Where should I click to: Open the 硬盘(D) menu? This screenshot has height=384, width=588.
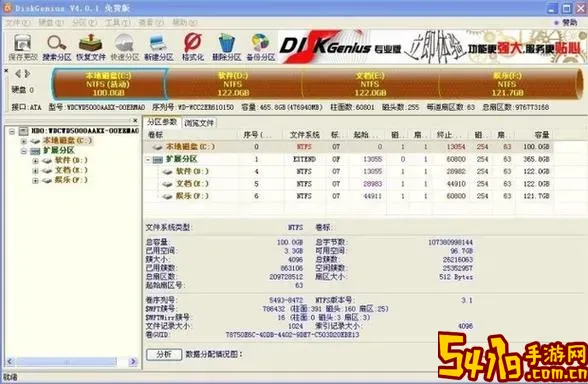[x=51, y=22]
